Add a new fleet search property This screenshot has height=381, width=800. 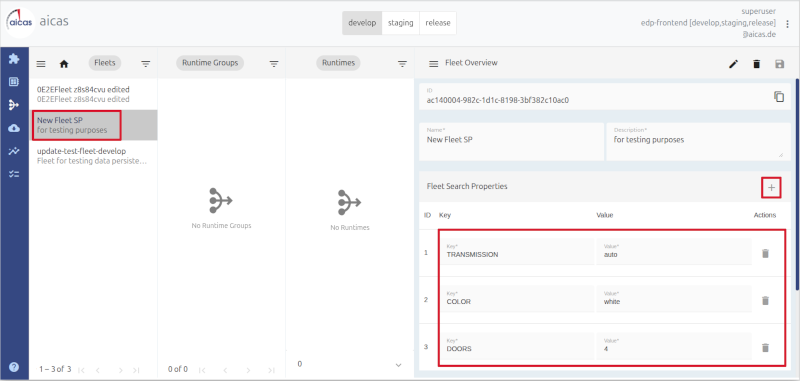coord(771,188)
